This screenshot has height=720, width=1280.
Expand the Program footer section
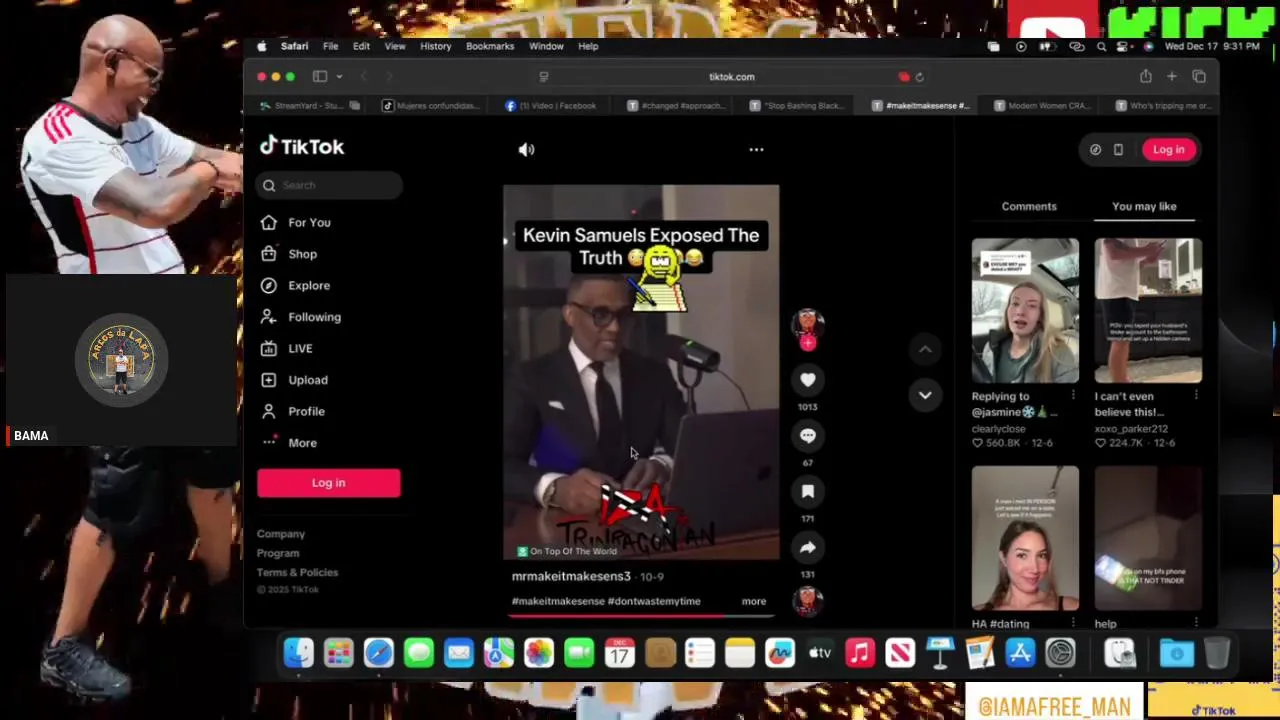click(278, 553)
